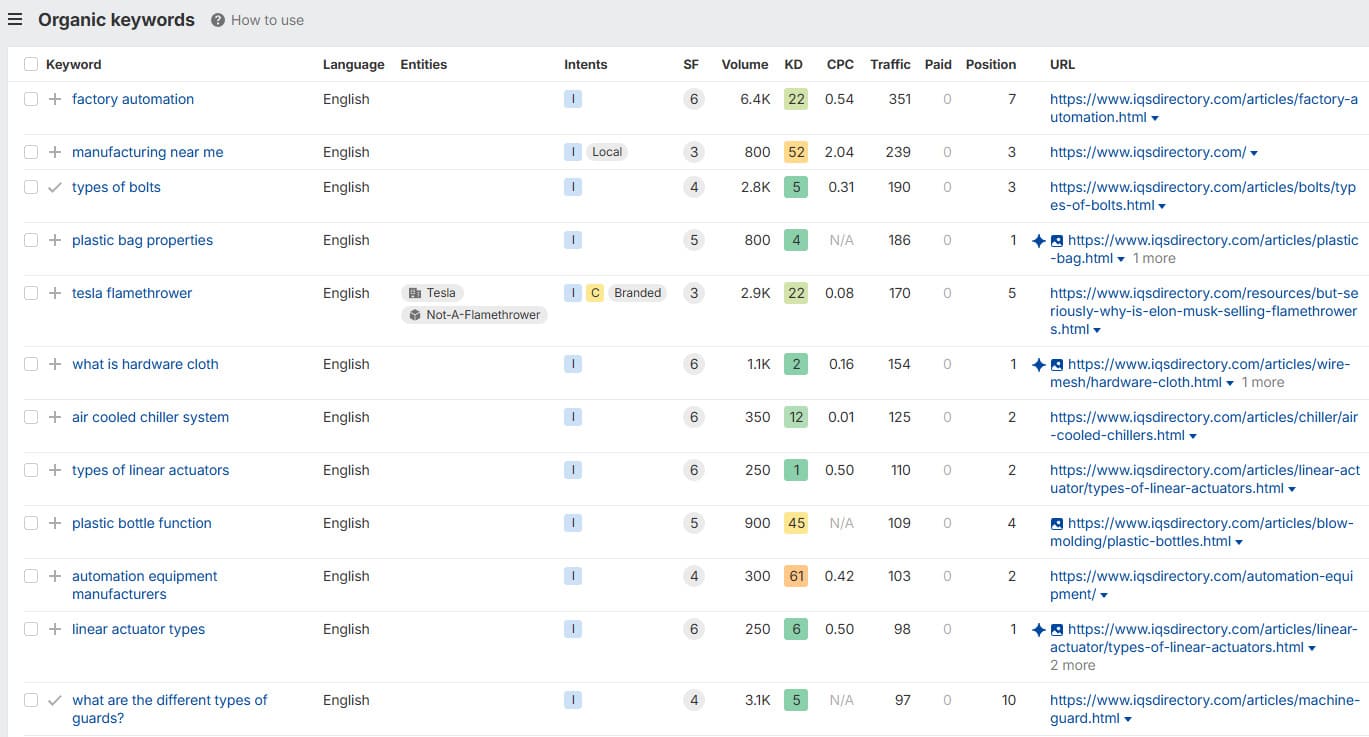The width and height of the screenshot is (1369, 737).
Task: Click AI sparkle icon in plastic bag properties row
Action: (x=1039, y=240)
